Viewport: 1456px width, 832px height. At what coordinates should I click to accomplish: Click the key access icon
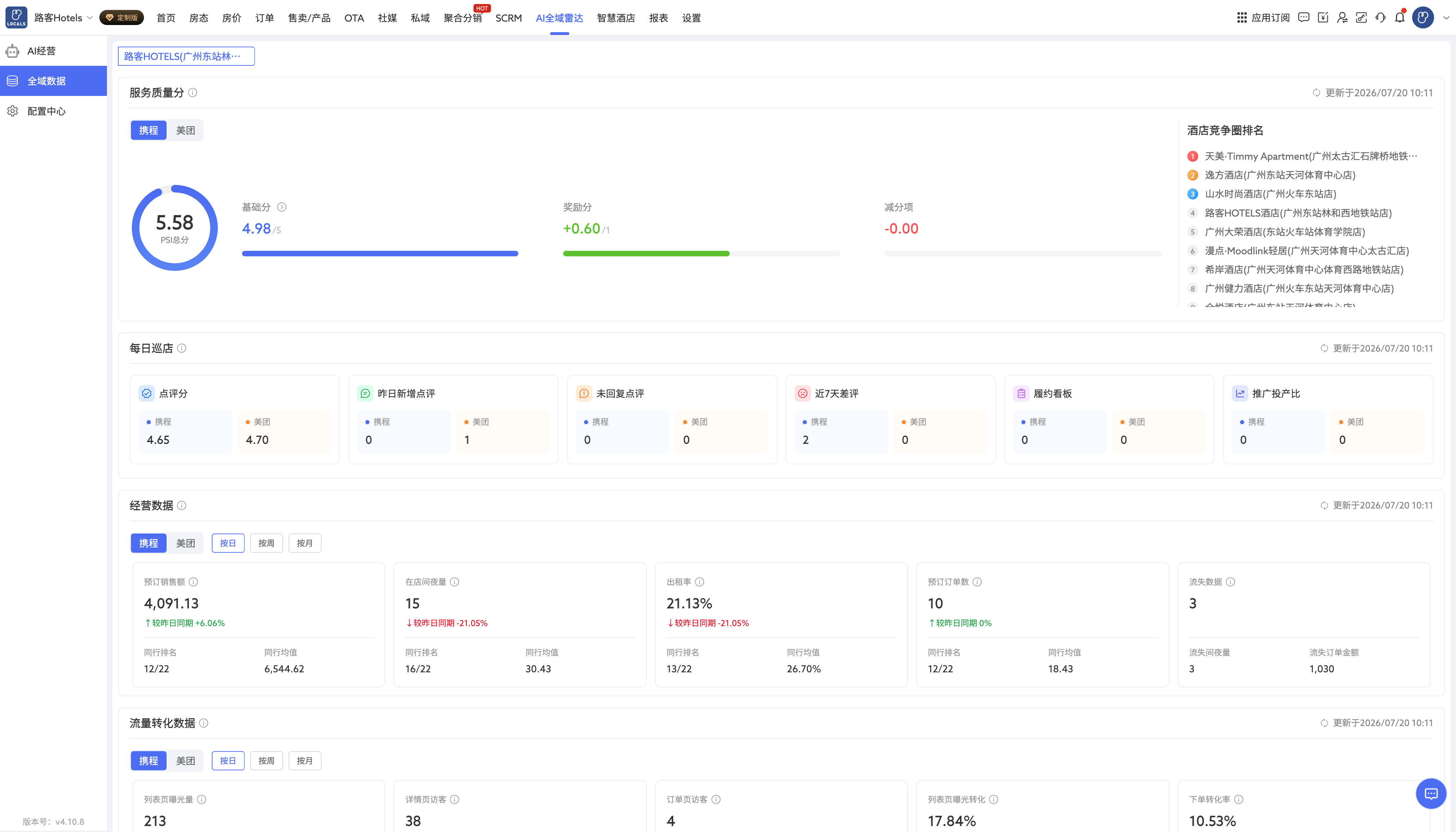[x=1362, y=17]
